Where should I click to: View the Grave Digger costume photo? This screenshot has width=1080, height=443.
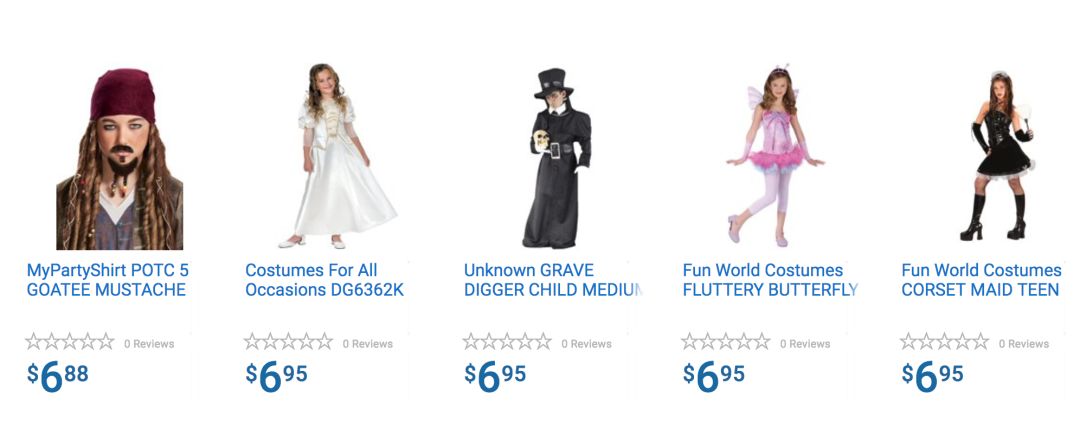point(557,158)
